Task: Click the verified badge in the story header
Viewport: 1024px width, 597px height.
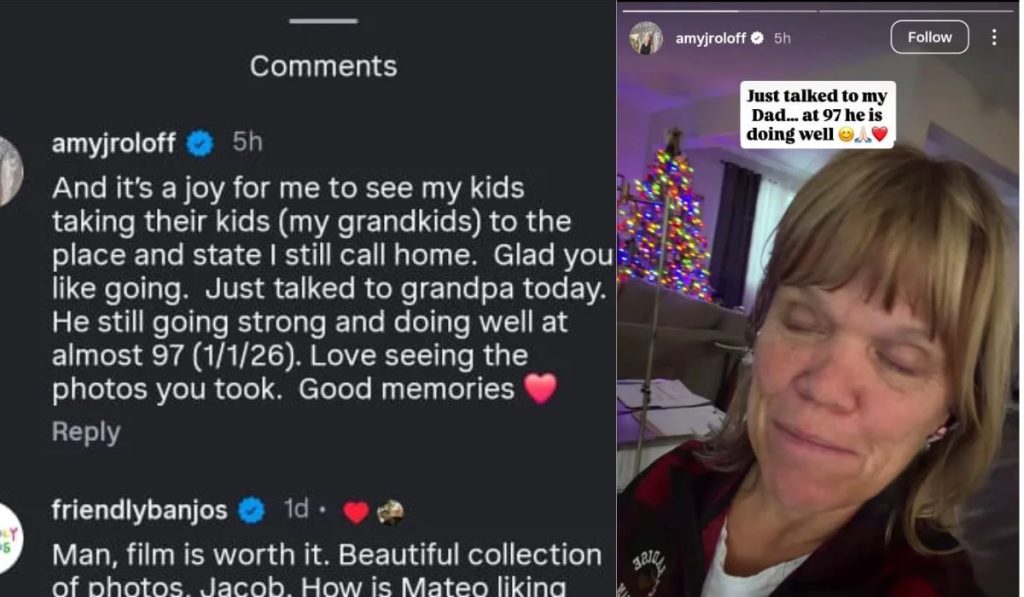Action: point(757,38)
